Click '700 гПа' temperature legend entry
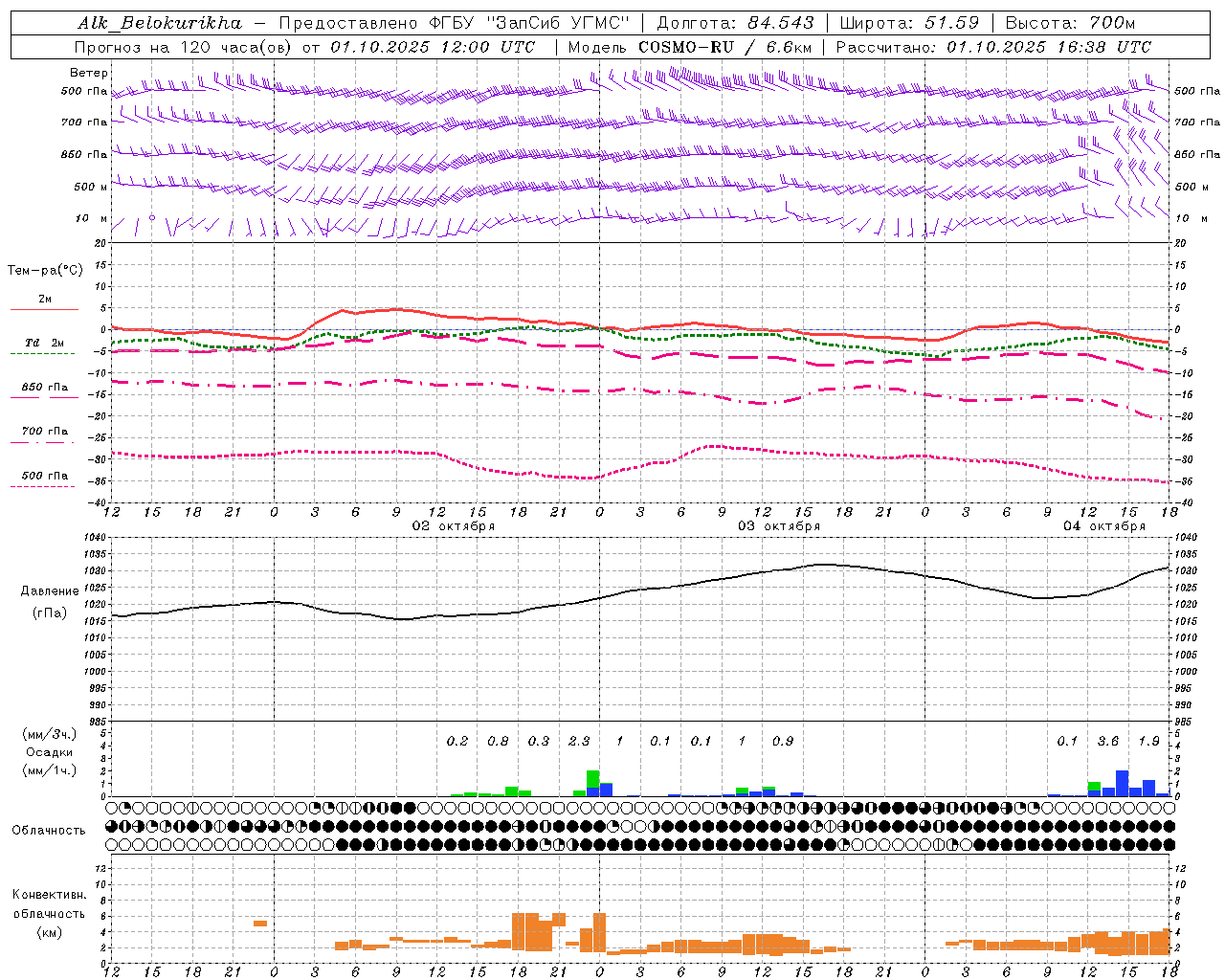Viewport: 1225px width, 980px height. (45, 431)
